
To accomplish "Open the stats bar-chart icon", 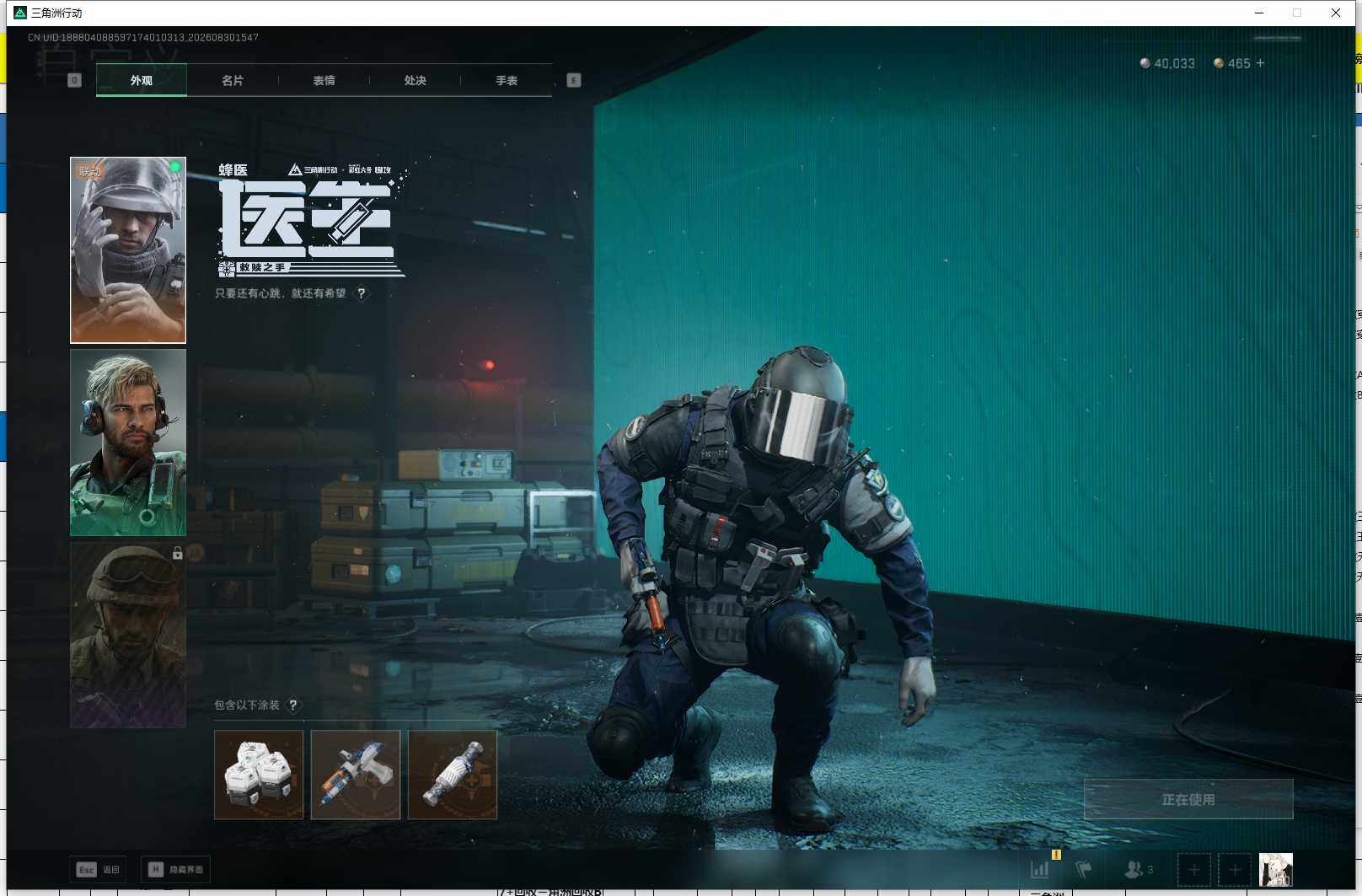I will pos(1040,869).
